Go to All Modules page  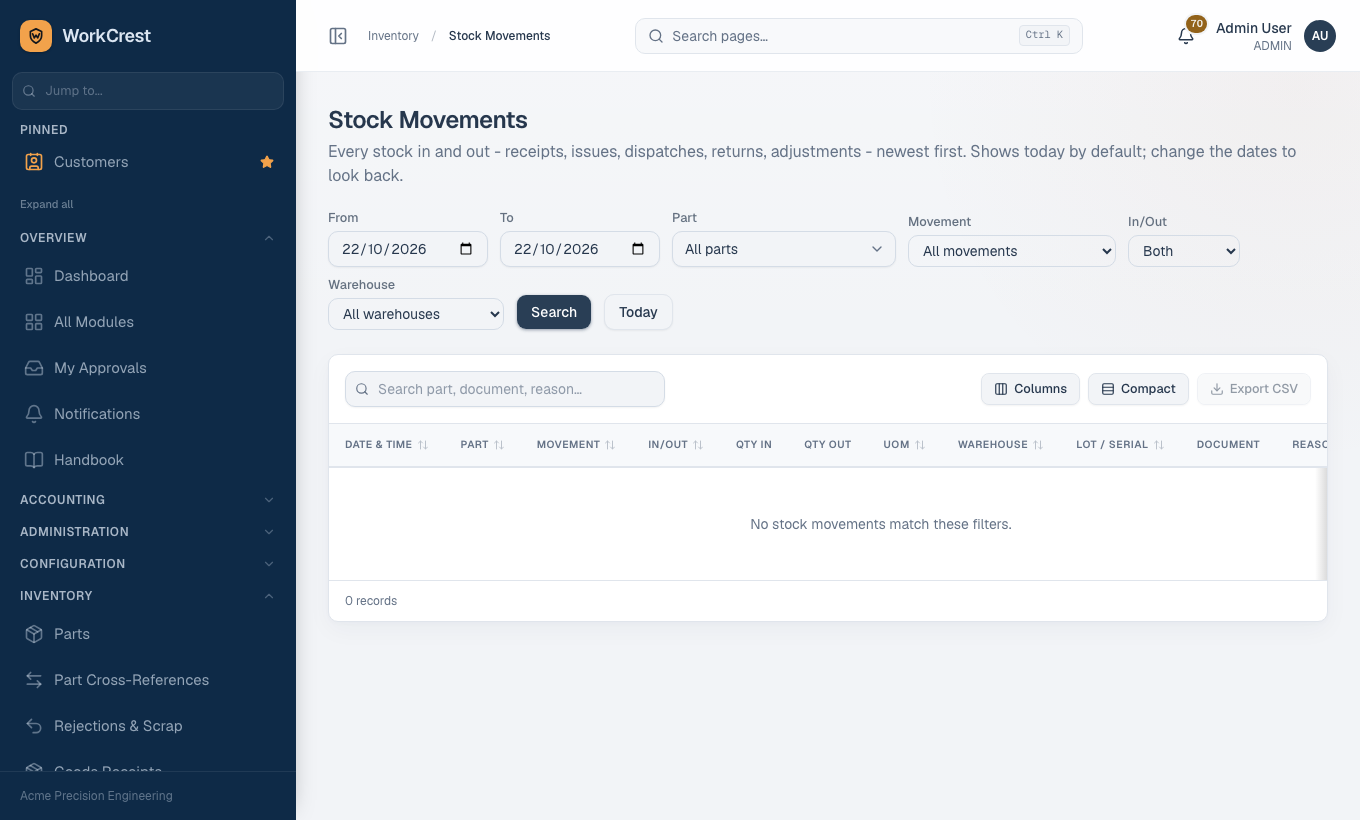[148, 322]
